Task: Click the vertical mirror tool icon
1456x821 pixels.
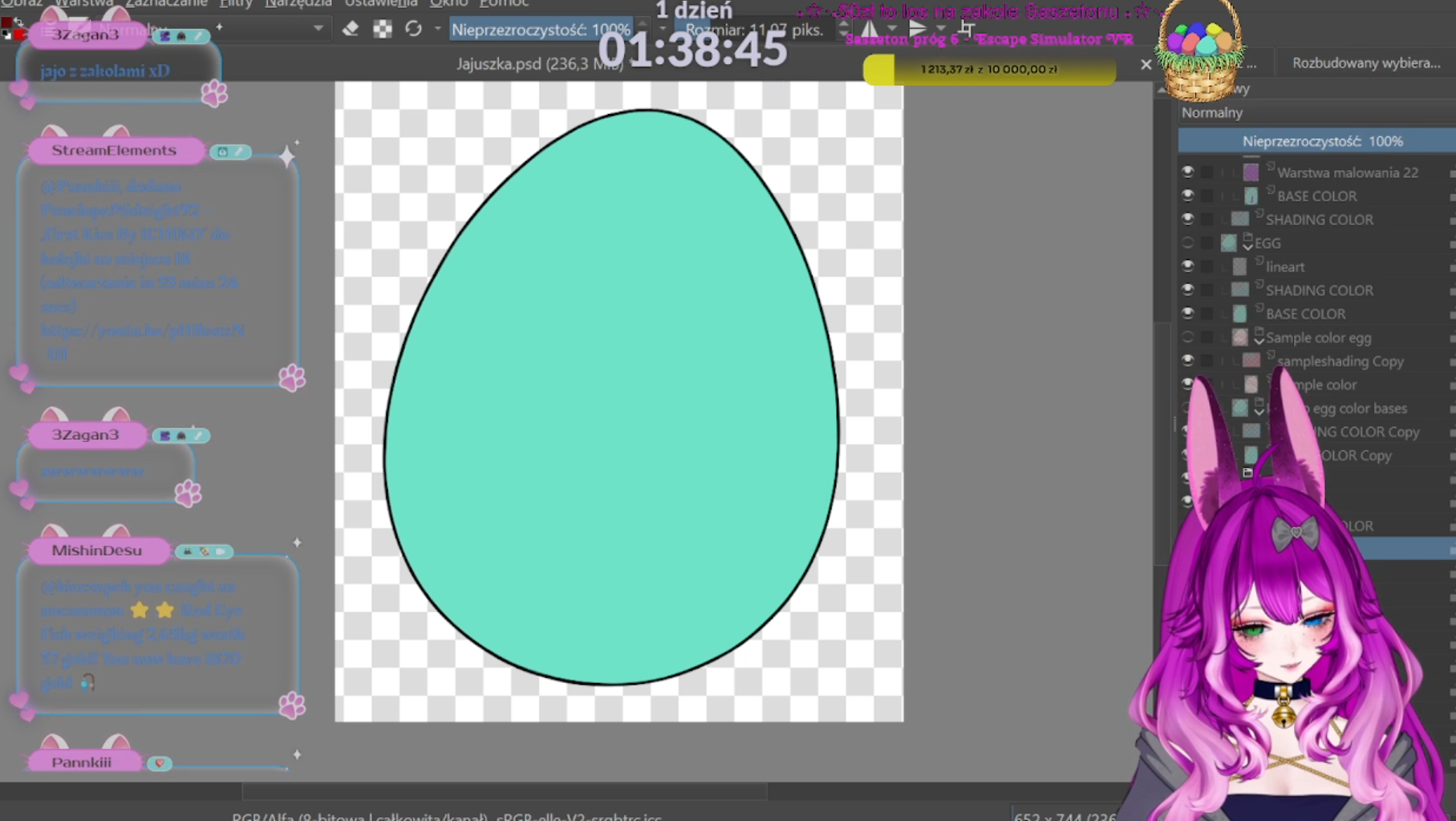Action: click(x=917, y=30)
